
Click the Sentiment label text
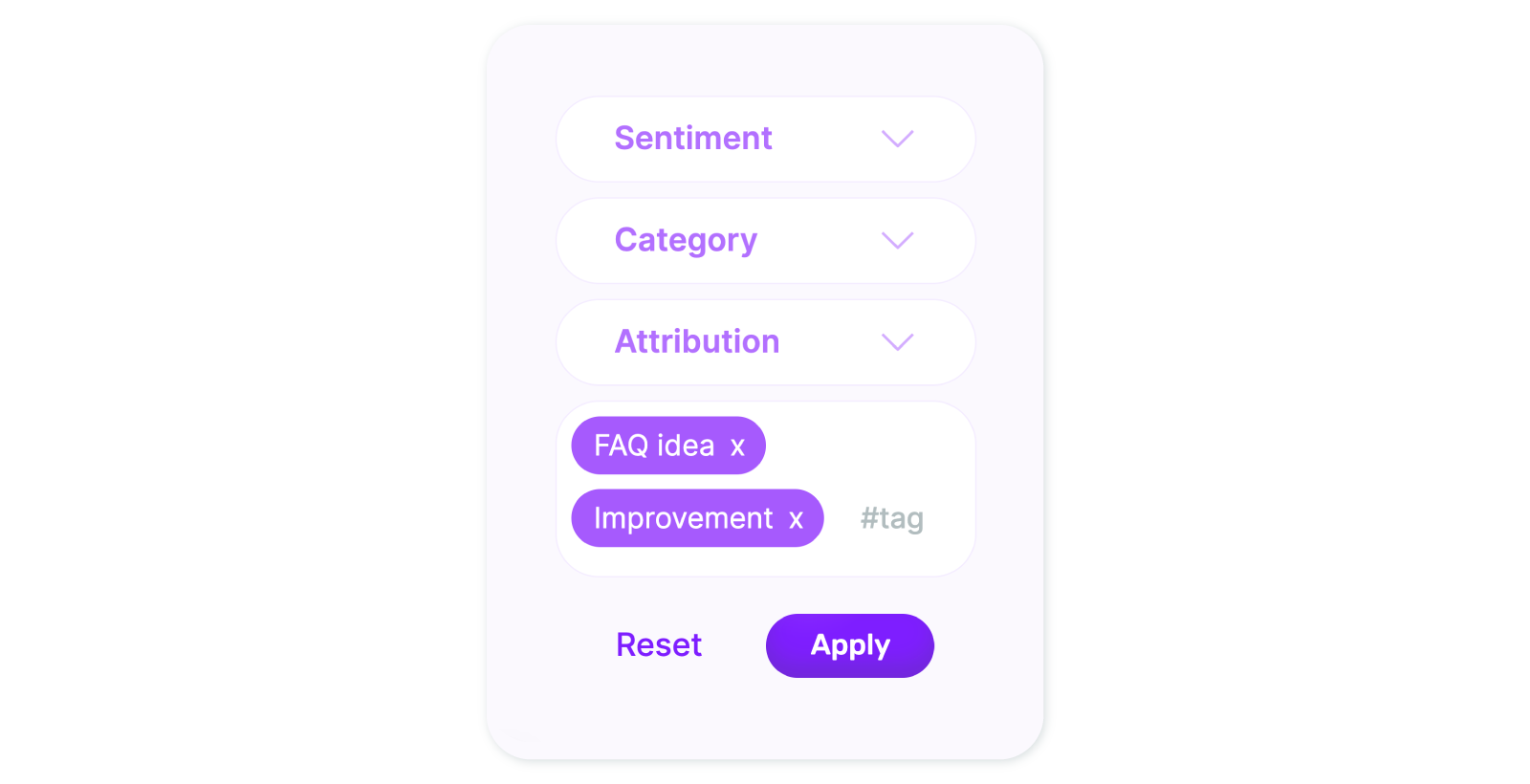point(693,138)
